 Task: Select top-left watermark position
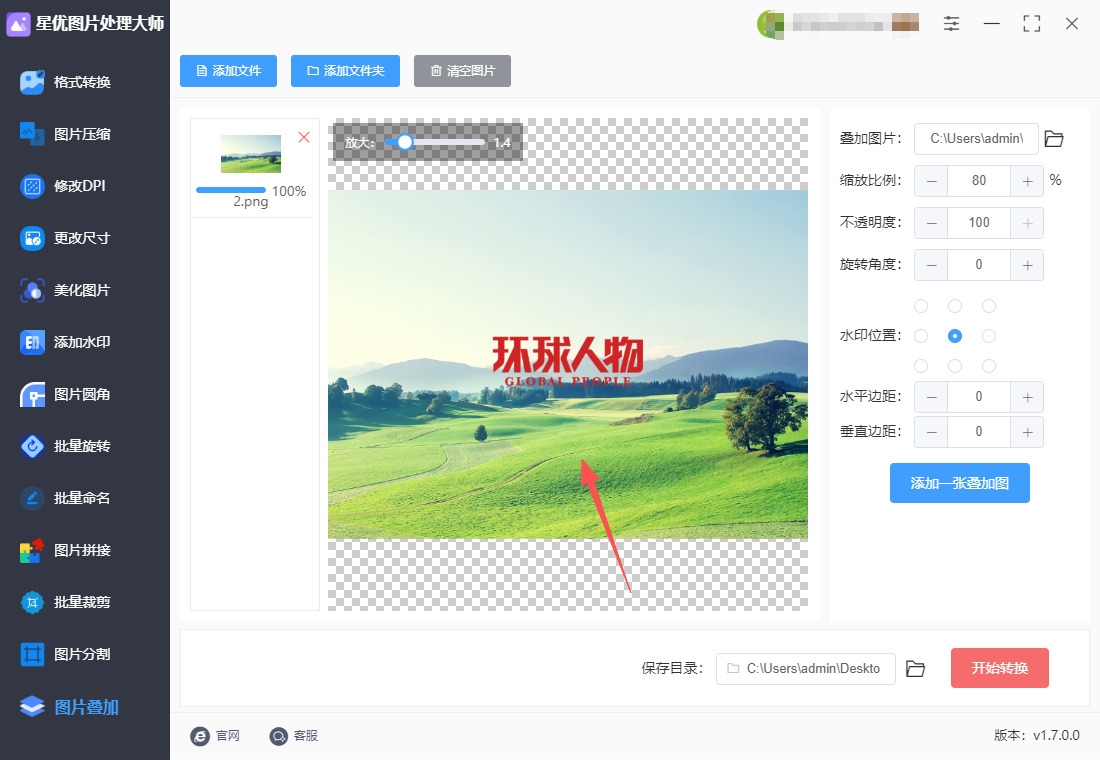click(921, 306)
